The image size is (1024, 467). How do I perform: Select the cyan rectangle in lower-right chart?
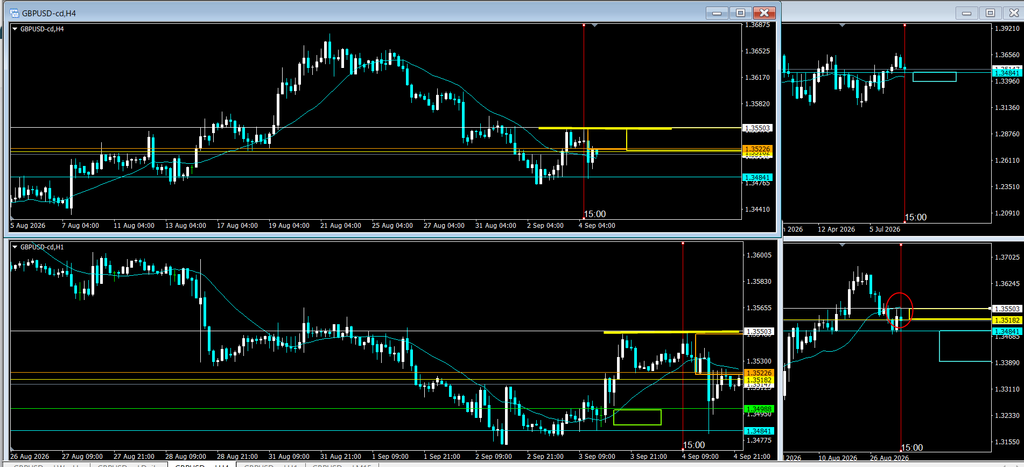[x=965, y=346]
